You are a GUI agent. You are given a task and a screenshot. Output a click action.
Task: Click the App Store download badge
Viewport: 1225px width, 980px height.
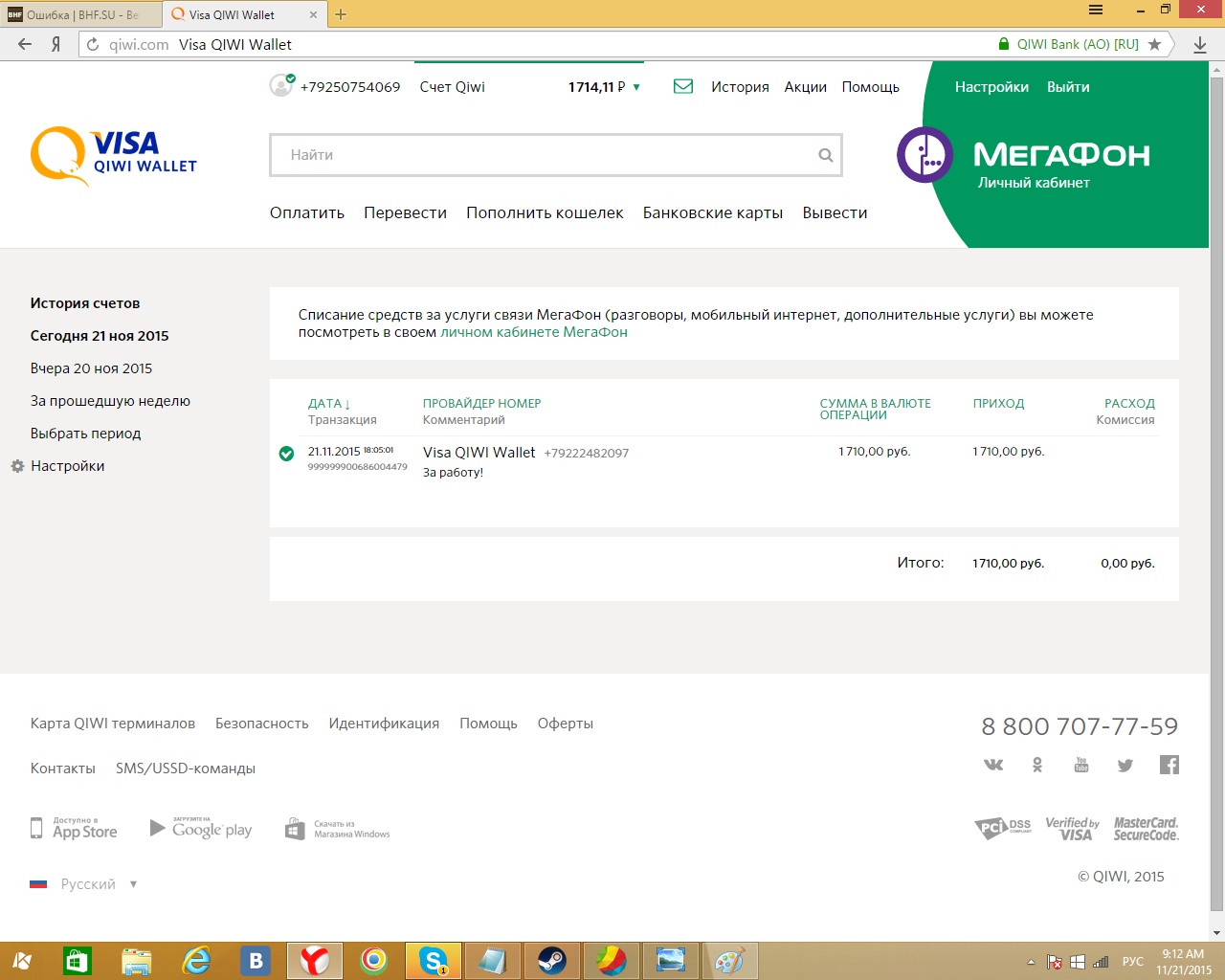point(74,829)
